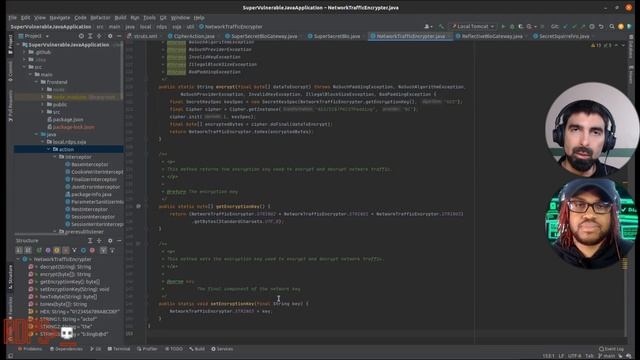Expand the preresultlistener package arrow
Image resolution: width=640 pixels, height=360 pixels.
(x=55, y=231)
